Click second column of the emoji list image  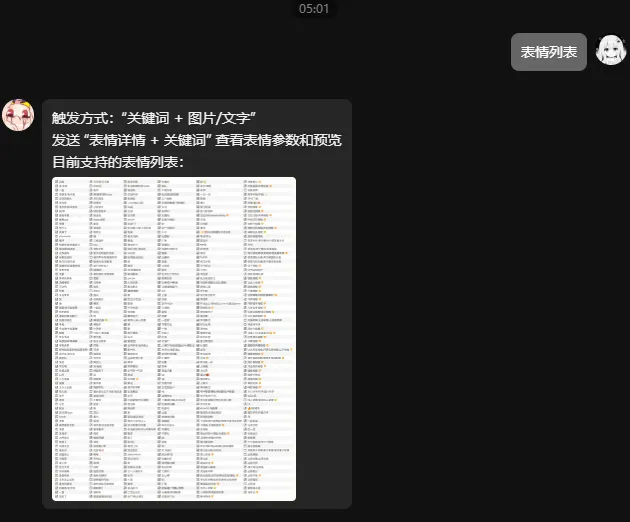104,338
